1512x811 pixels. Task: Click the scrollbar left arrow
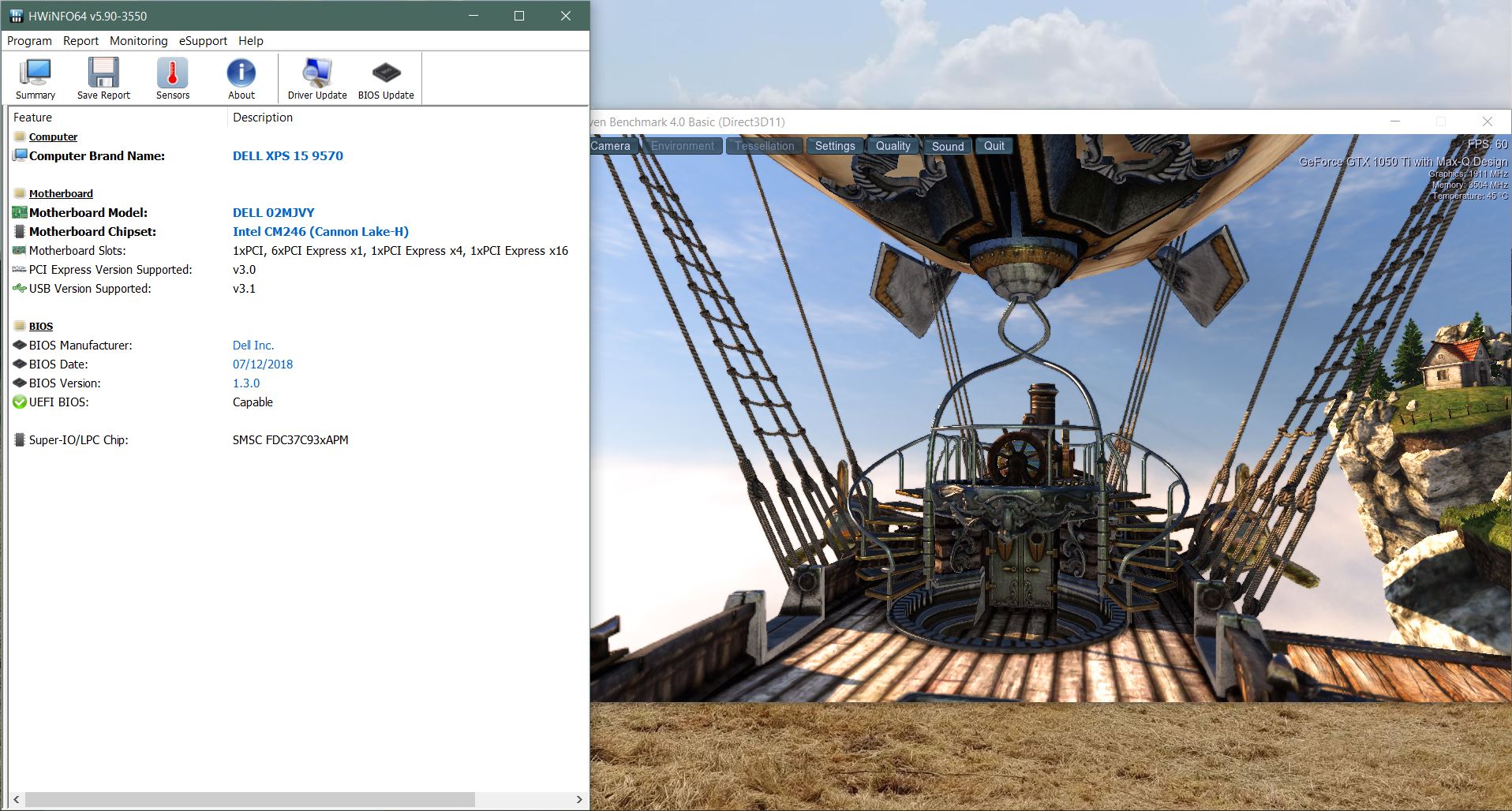coord(16,799)
